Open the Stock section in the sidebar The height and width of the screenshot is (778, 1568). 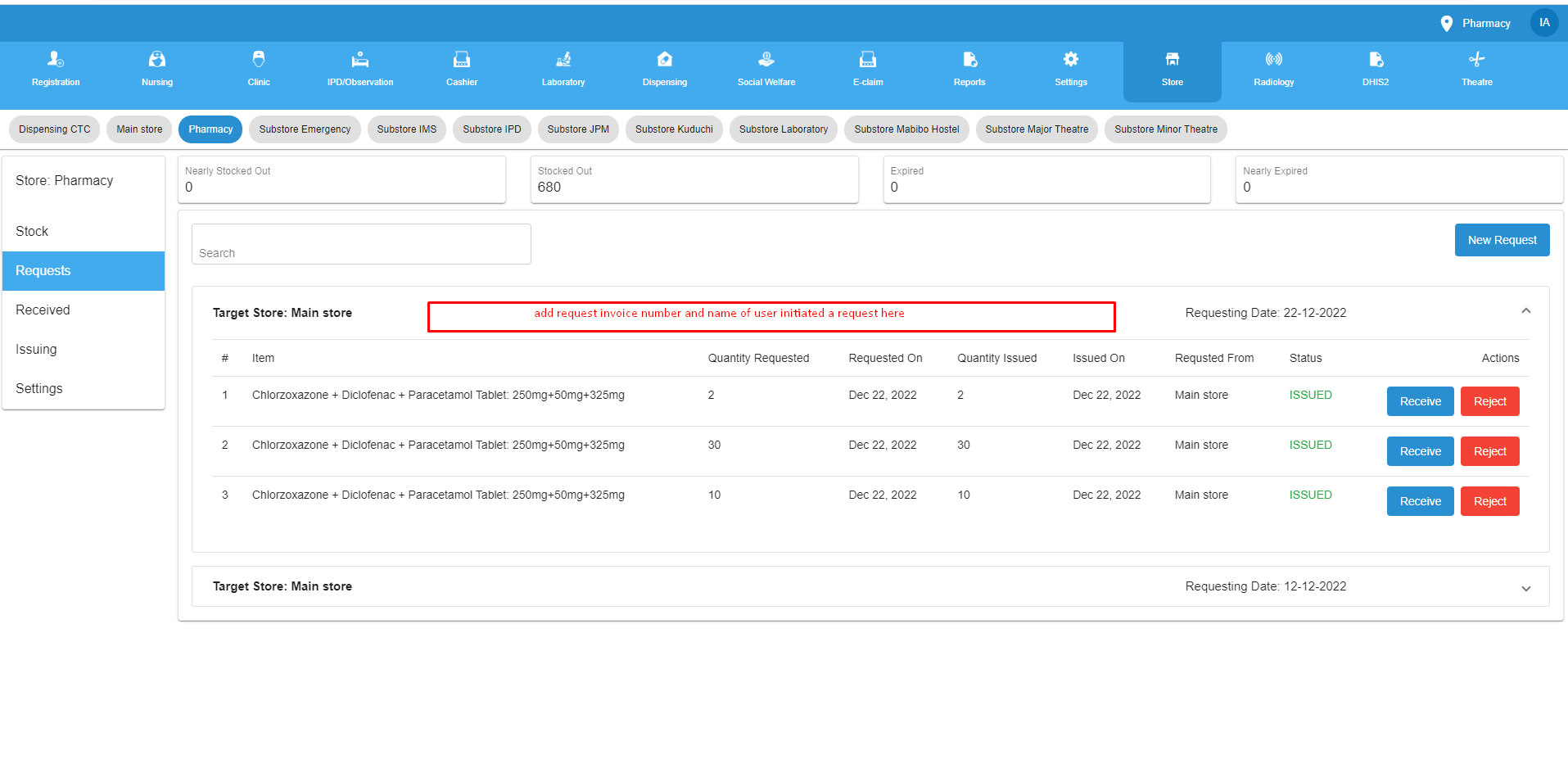(32, 231)
